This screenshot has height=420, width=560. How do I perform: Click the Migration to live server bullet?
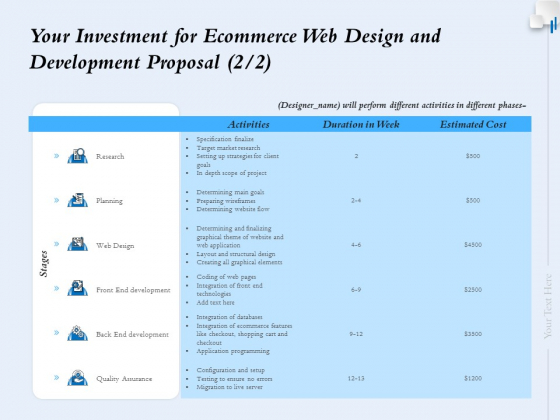(230, 387)
